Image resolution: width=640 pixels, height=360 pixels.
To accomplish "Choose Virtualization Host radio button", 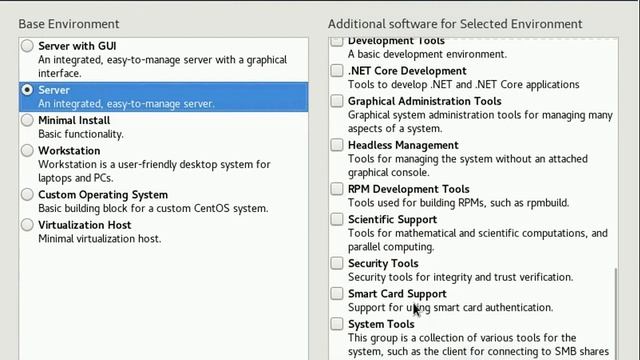I will point(27,225).
